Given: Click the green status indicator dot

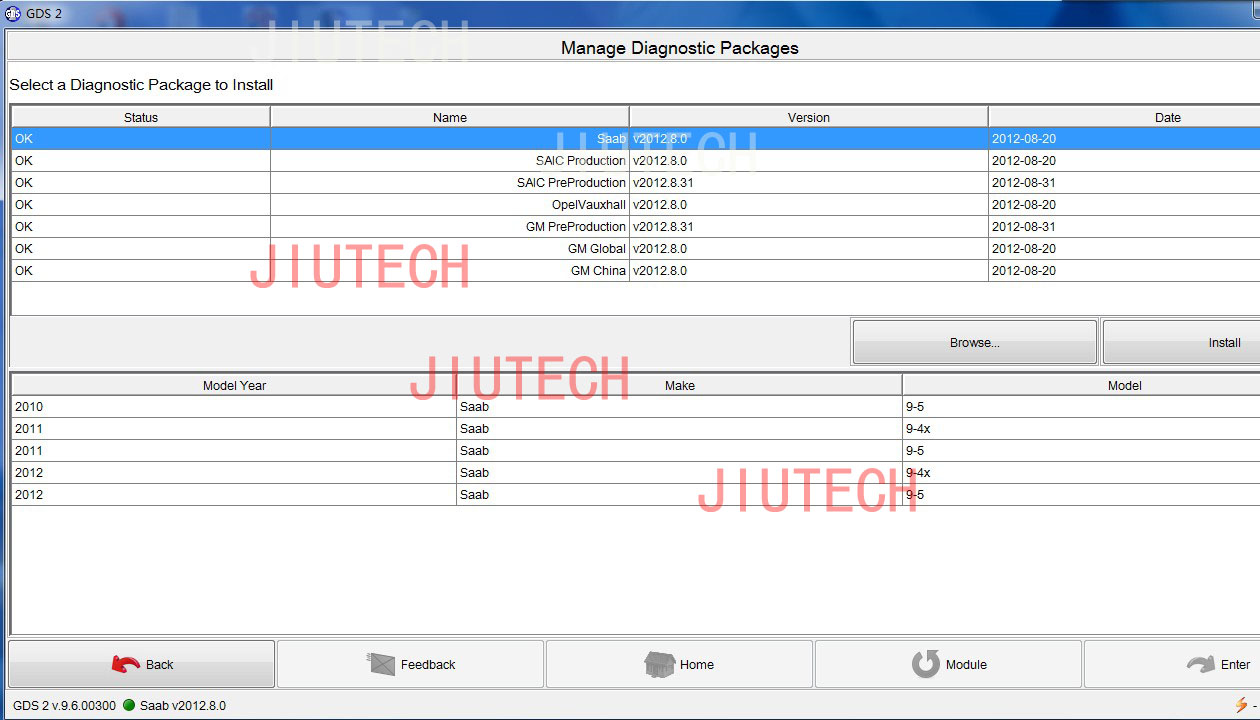Looking at the screenshot, I should pyautogui.click(x=129, y=705).
